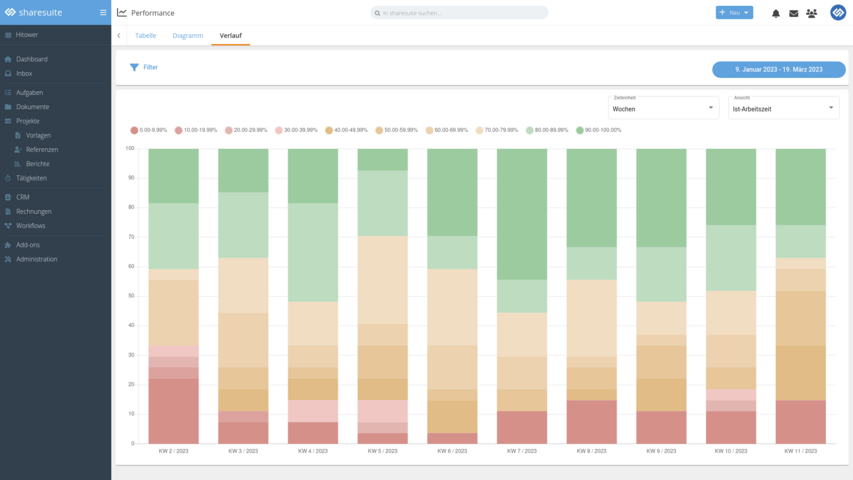Open Dashboard from the sidebar
The image size is (853, 480).
[31, 59]
